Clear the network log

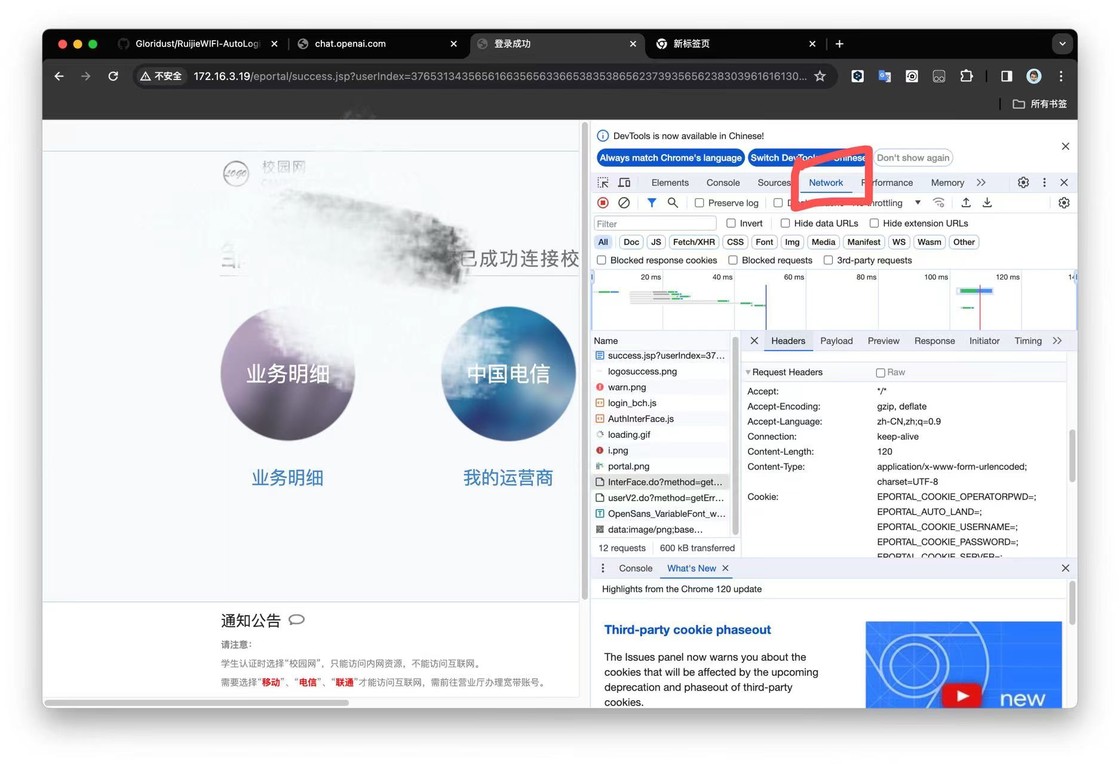(x=624, y=203)
